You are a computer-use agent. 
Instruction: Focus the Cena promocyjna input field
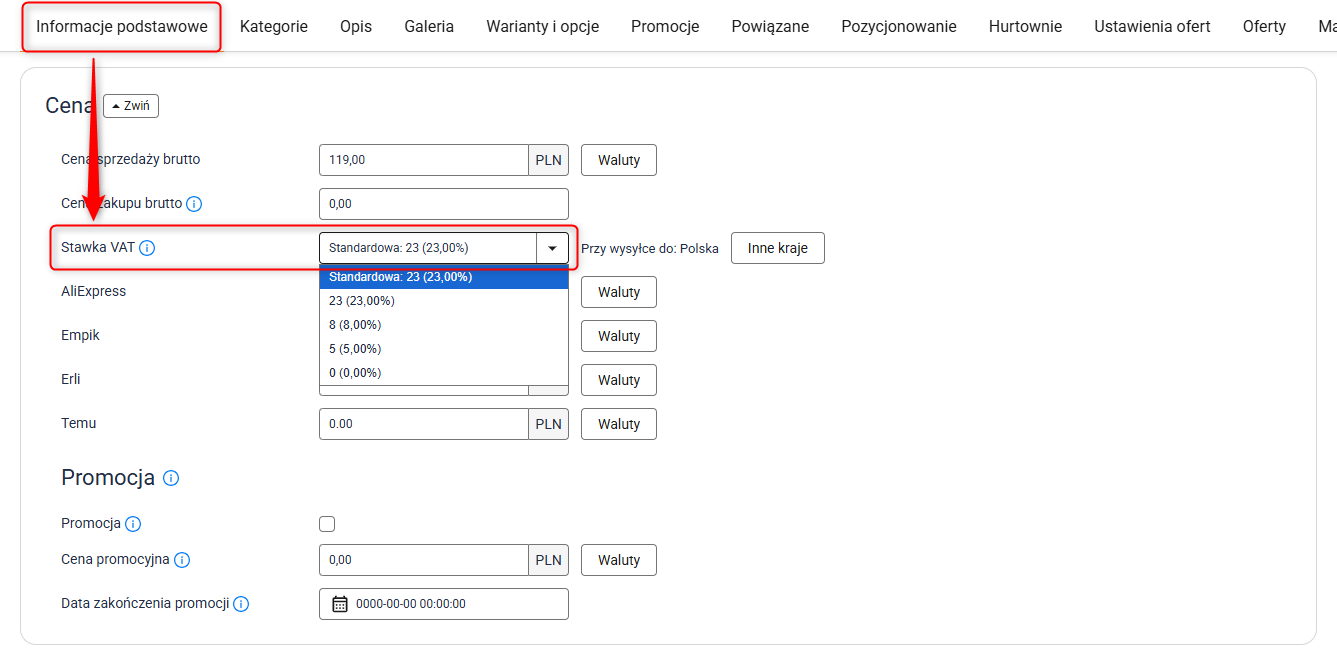[423, 560]
